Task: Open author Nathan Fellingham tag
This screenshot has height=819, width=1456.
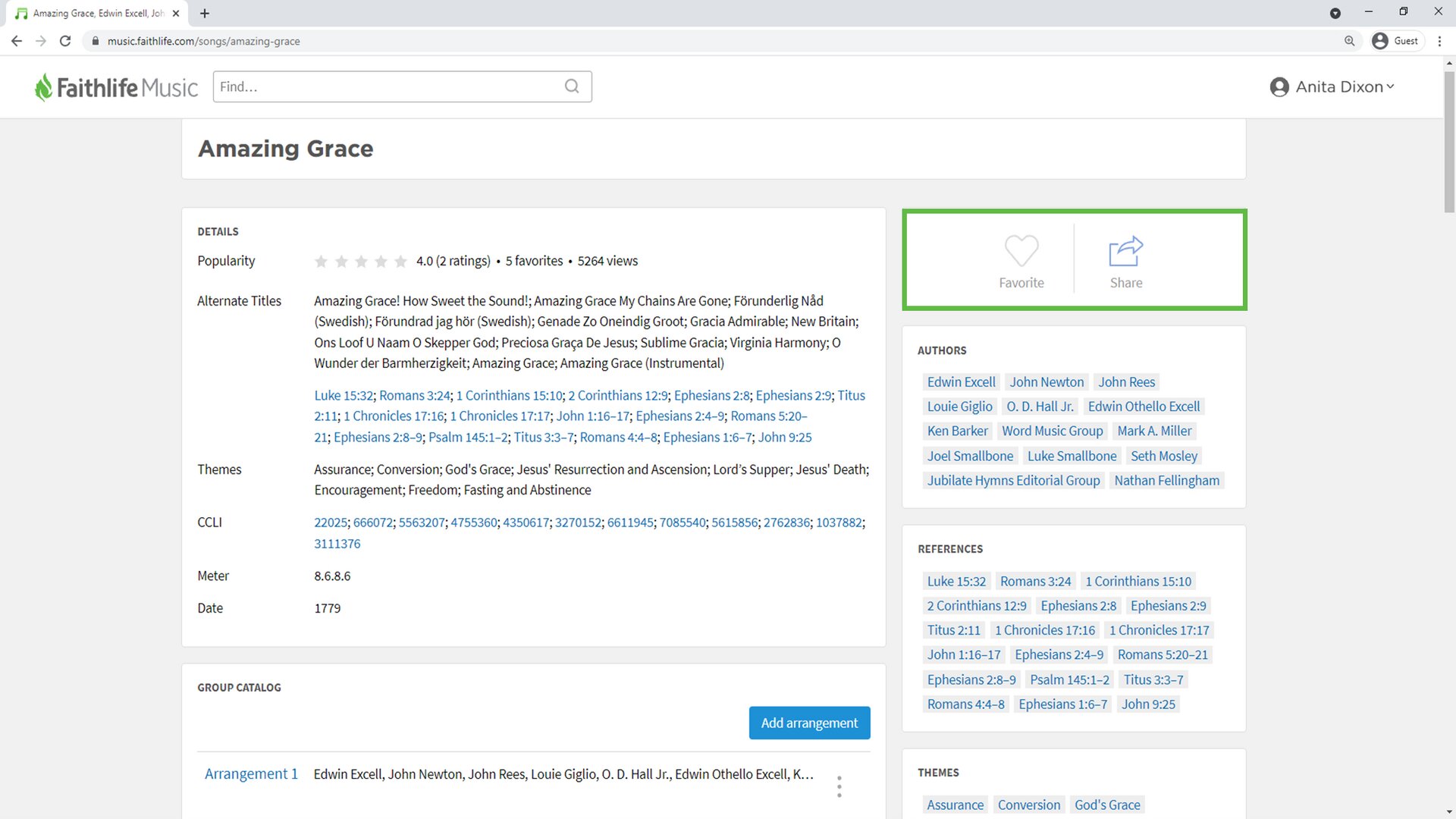Action: pyautogui.click(x=1166, y=480)
